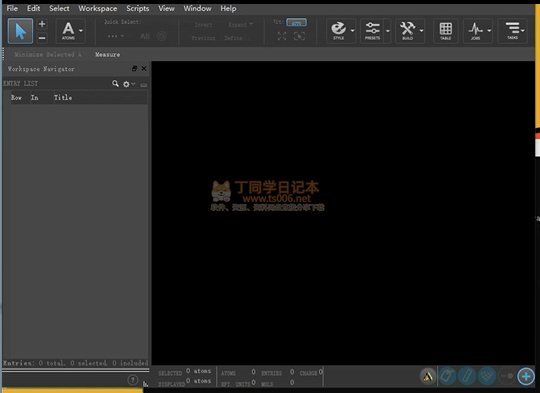
Task: Show the Jobs monitor pulse icon
Action: point(475,31)
